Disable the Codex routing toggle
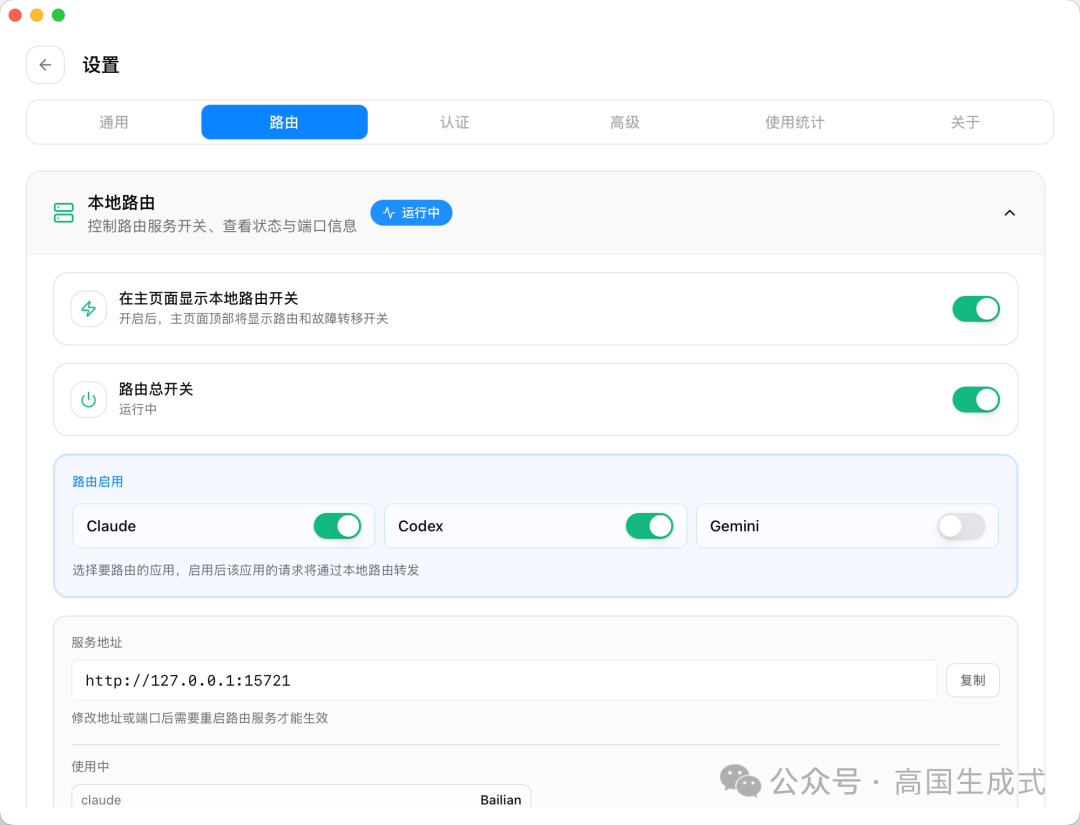Viewport: 1080px width, 825px height. pyautogui.click(x=649, y=526)
